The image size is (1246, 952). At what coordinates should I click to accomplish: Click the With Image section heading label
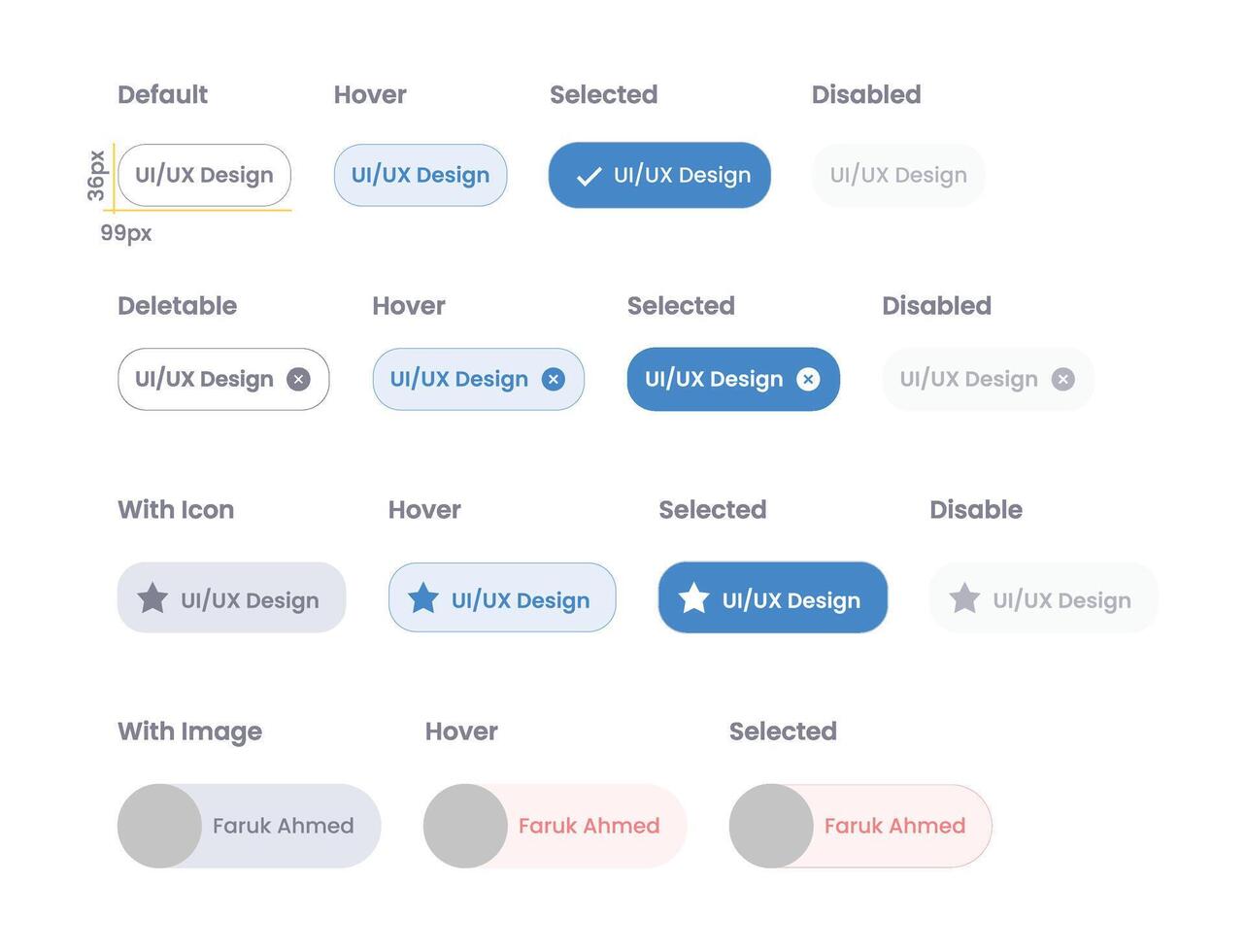pos(190,731)
